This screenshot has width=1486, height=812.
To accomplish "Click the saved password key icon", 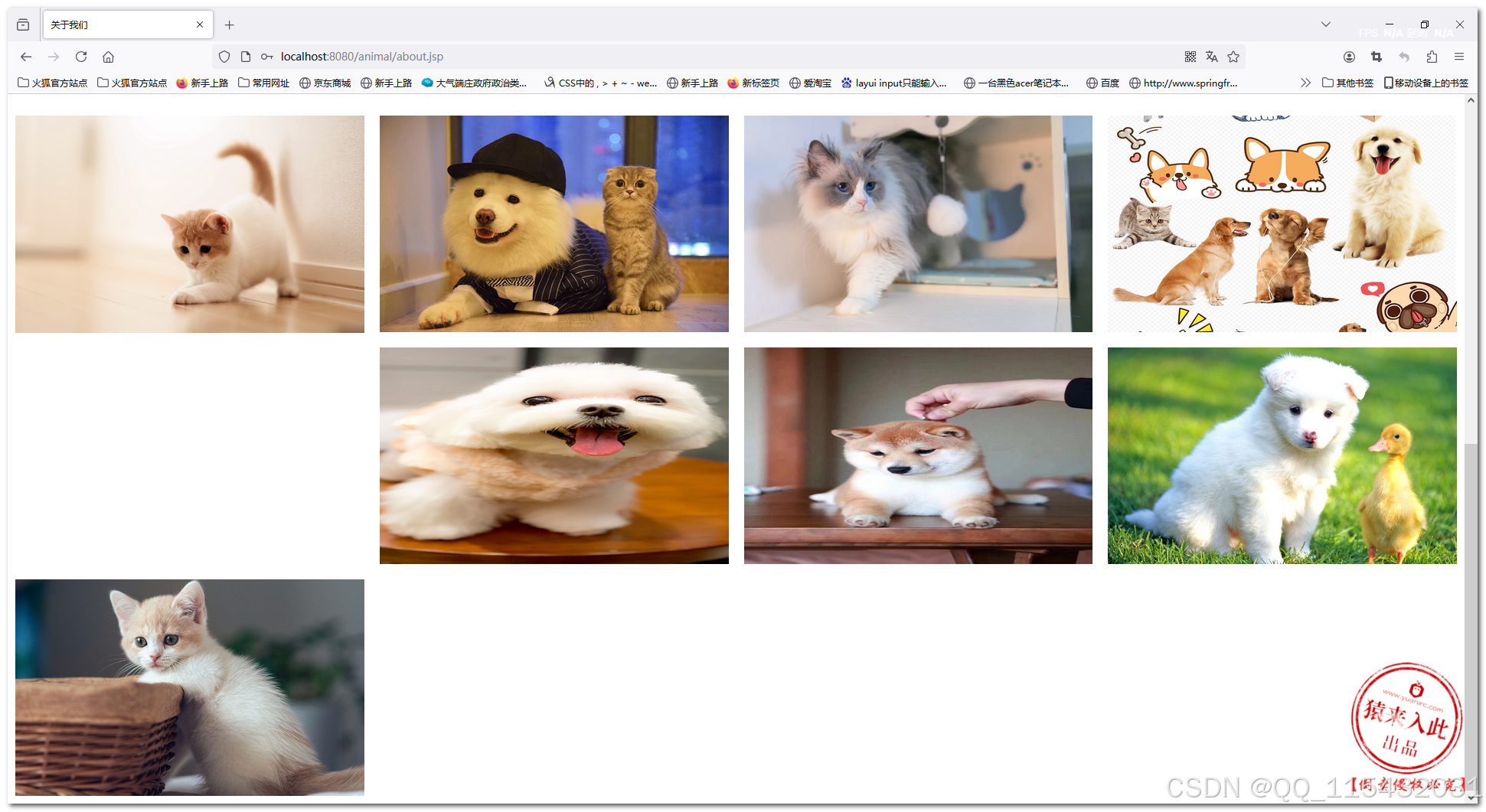I will [267, 57].
